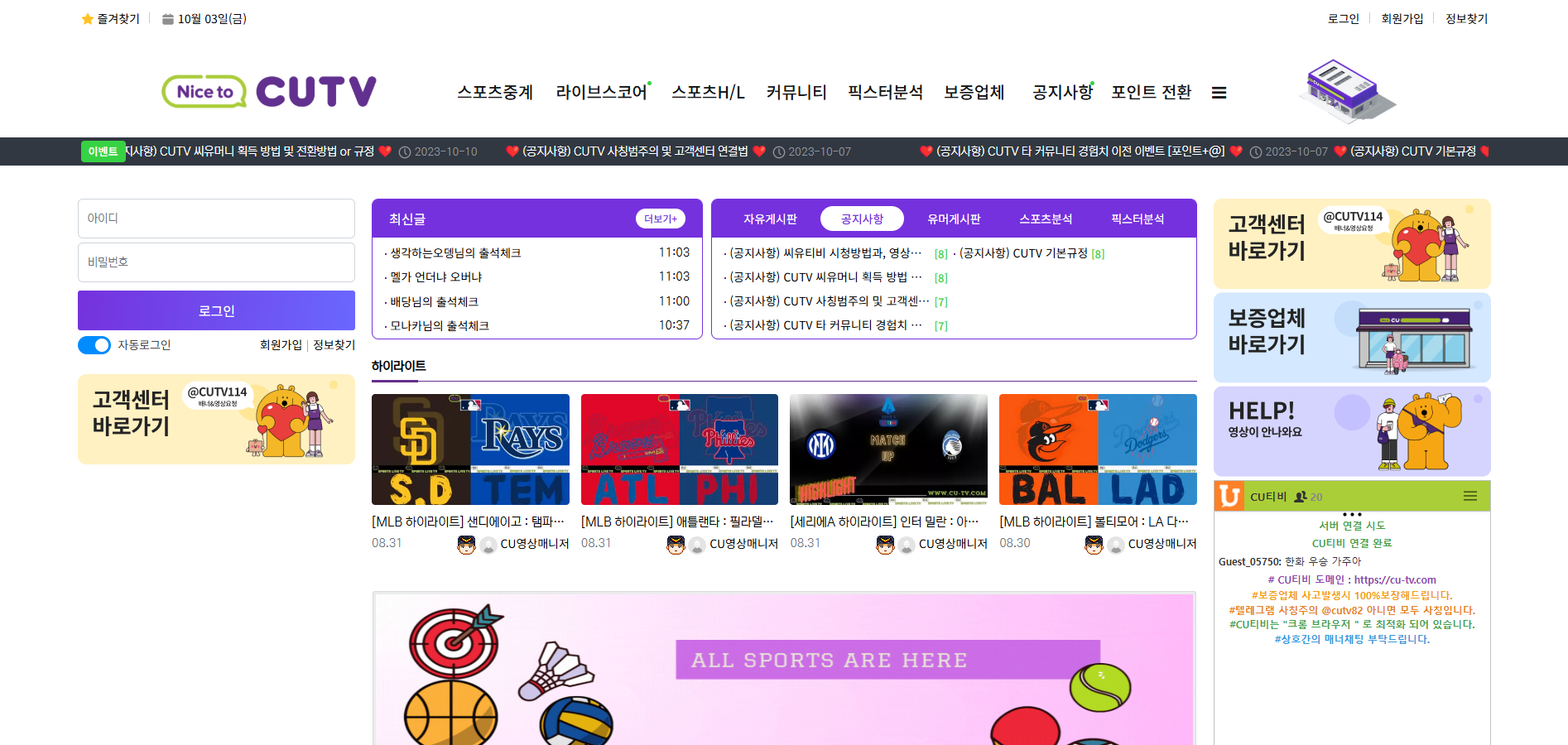
Task: Click the isometric store building icon
Action: click(1346, 90)
